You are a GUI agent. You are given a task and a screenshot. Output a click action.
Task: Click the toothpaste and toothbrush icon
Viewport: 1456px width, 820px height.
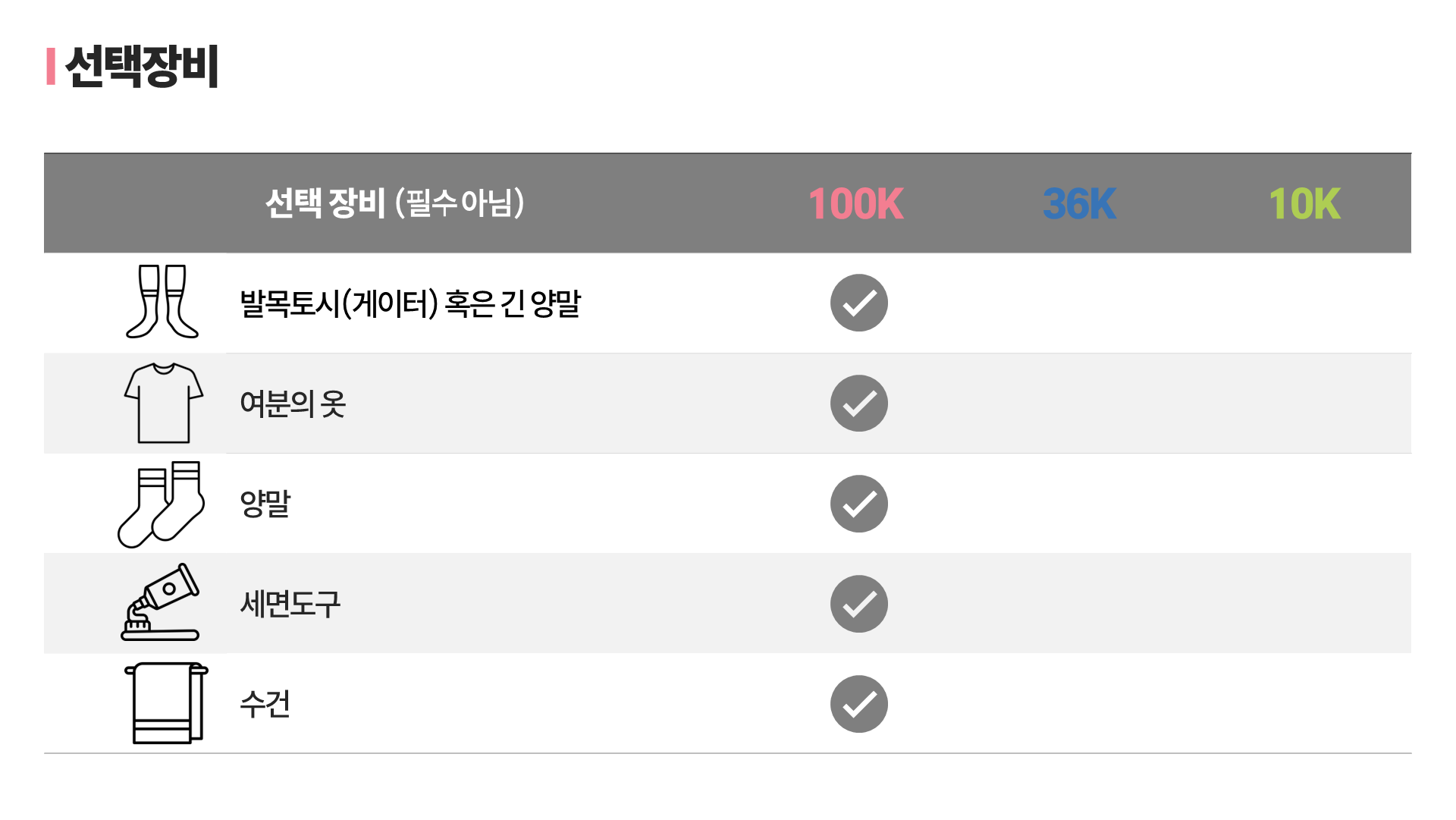tap(161, 602)
